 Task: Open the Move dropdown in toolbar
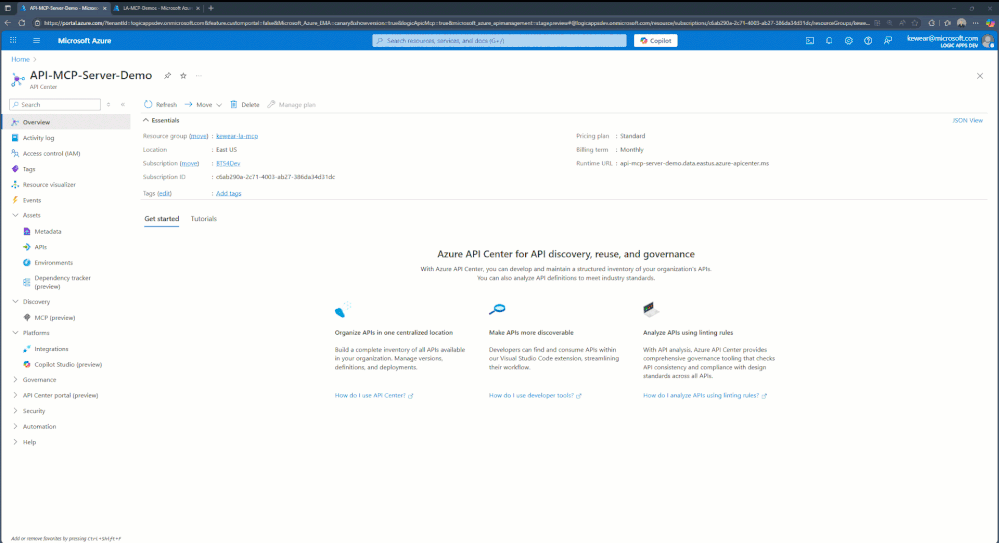(203, 105)
